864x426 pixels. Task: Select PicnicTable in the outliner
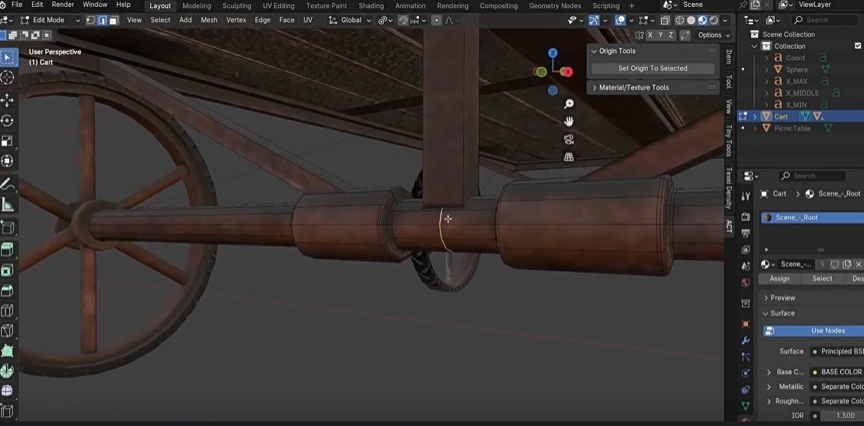792,128
